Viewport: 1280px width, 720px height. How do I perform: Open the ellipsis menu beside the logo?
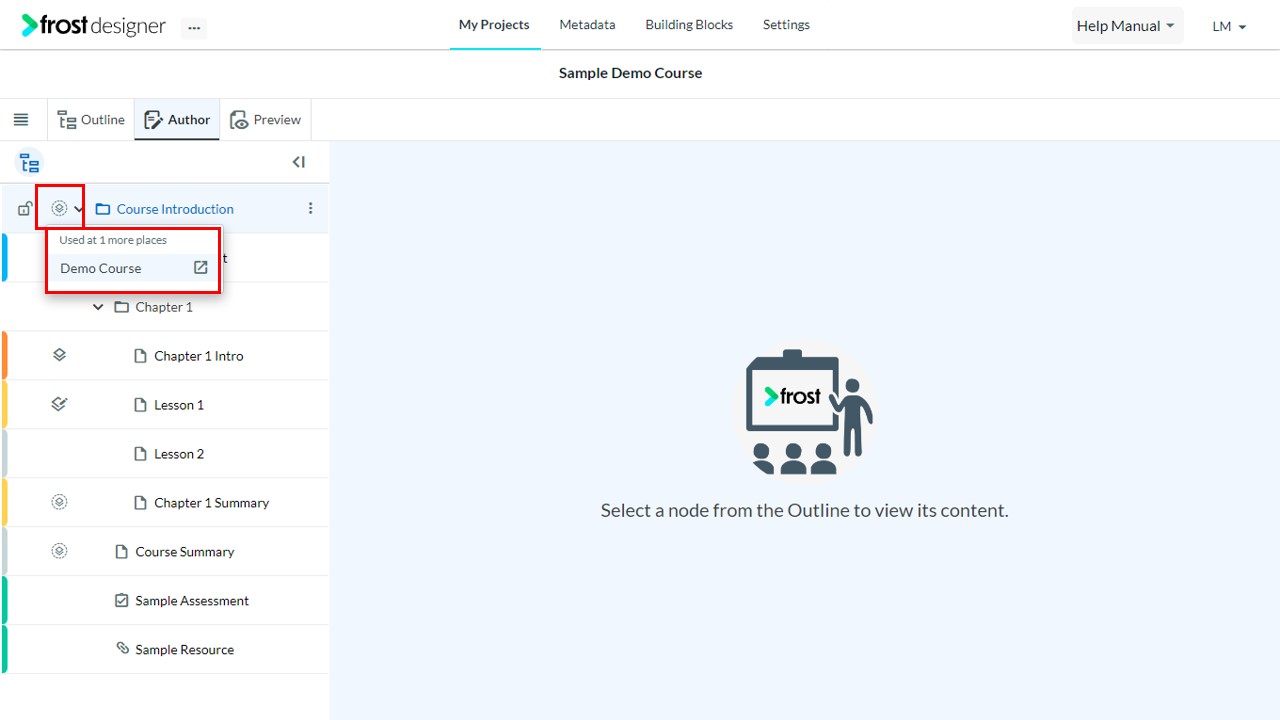click(x=194, y=28)
